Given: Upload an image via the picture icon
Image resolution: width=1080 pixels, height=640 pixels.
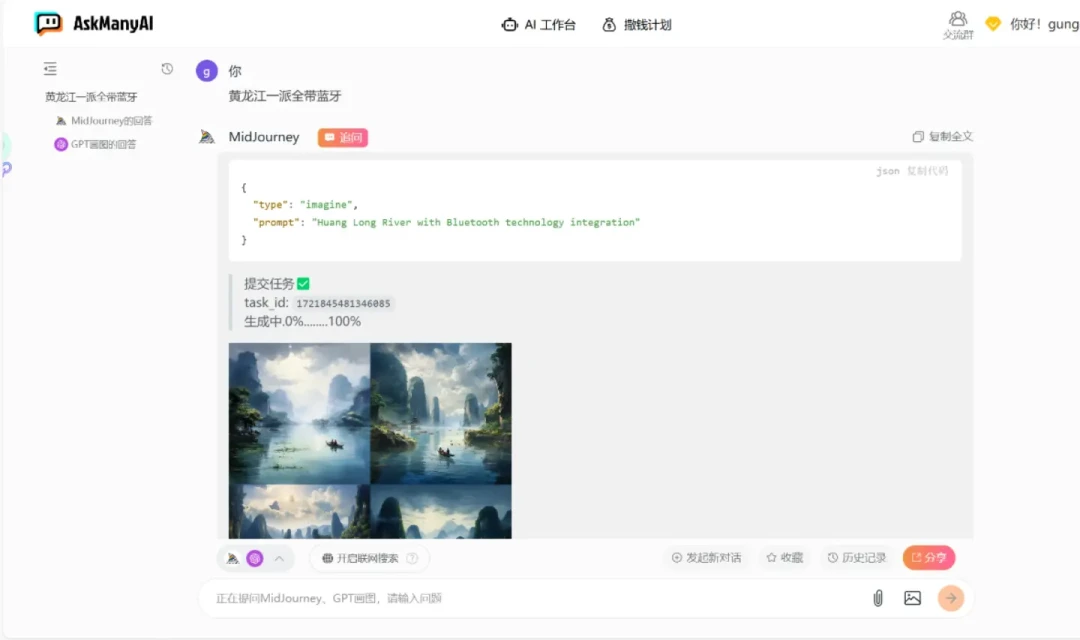Looking at the screenshot, I should coord(912,597).
